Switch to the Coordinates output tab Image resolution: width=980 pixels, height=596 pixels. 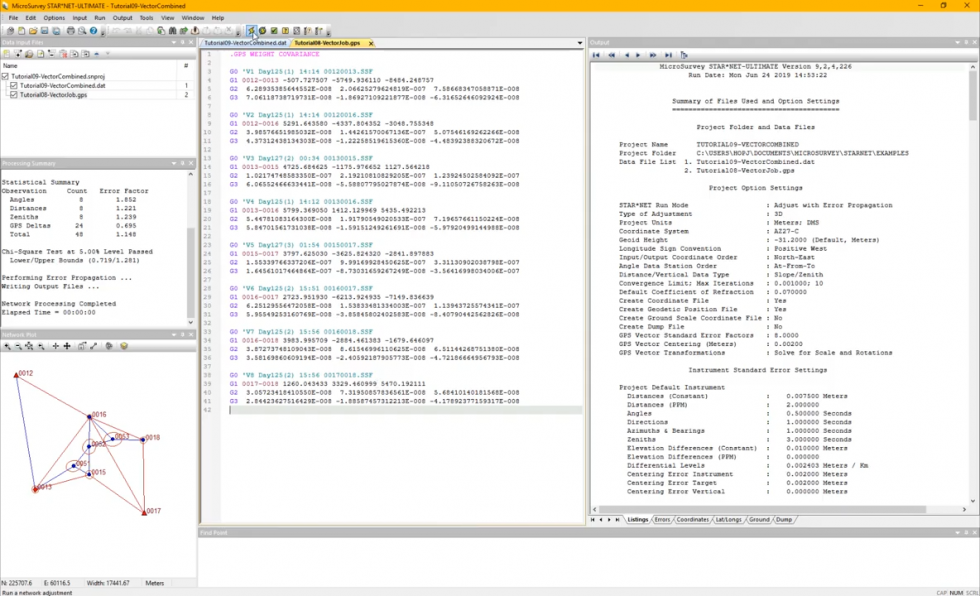pos(692,520)
